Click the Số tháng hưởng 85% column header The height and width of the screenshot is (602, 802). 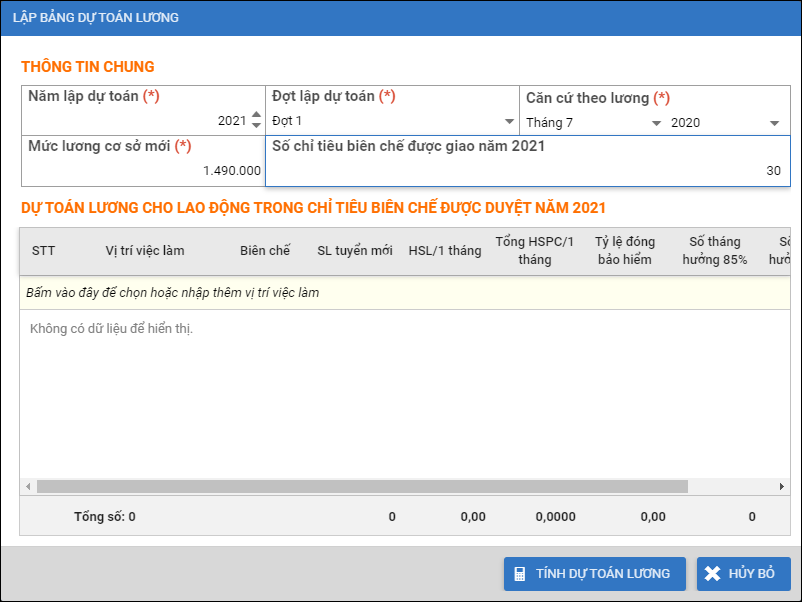[715, 251]
